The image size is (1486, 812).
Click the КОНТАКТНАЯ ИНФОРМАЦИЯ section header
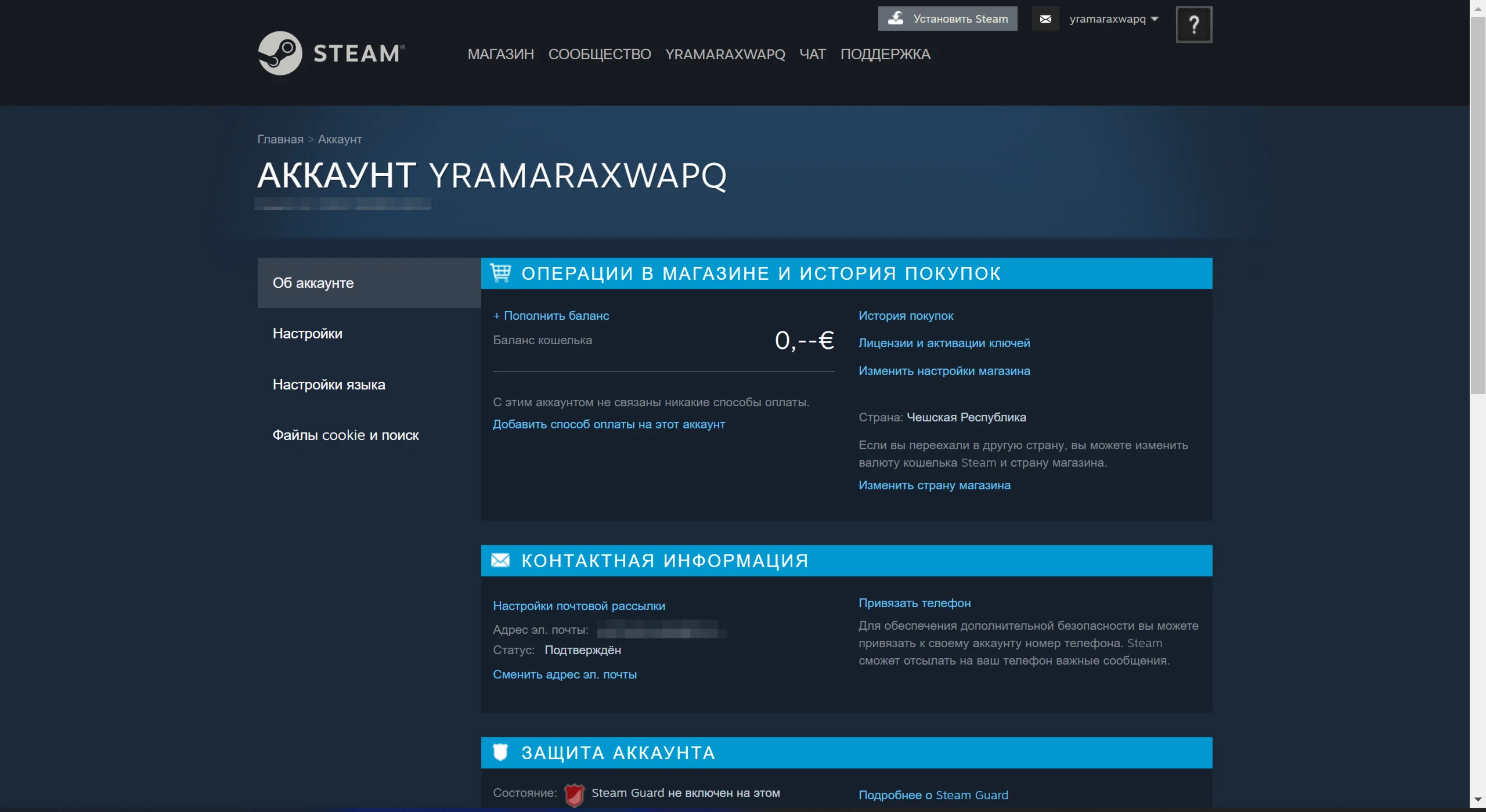point(847,561)
